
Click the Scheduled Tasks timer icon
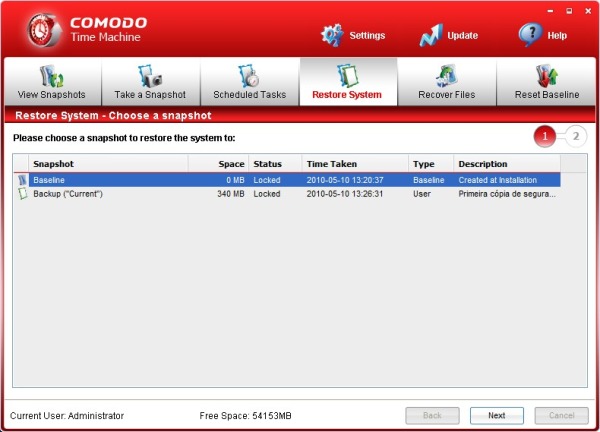point(249,76)
